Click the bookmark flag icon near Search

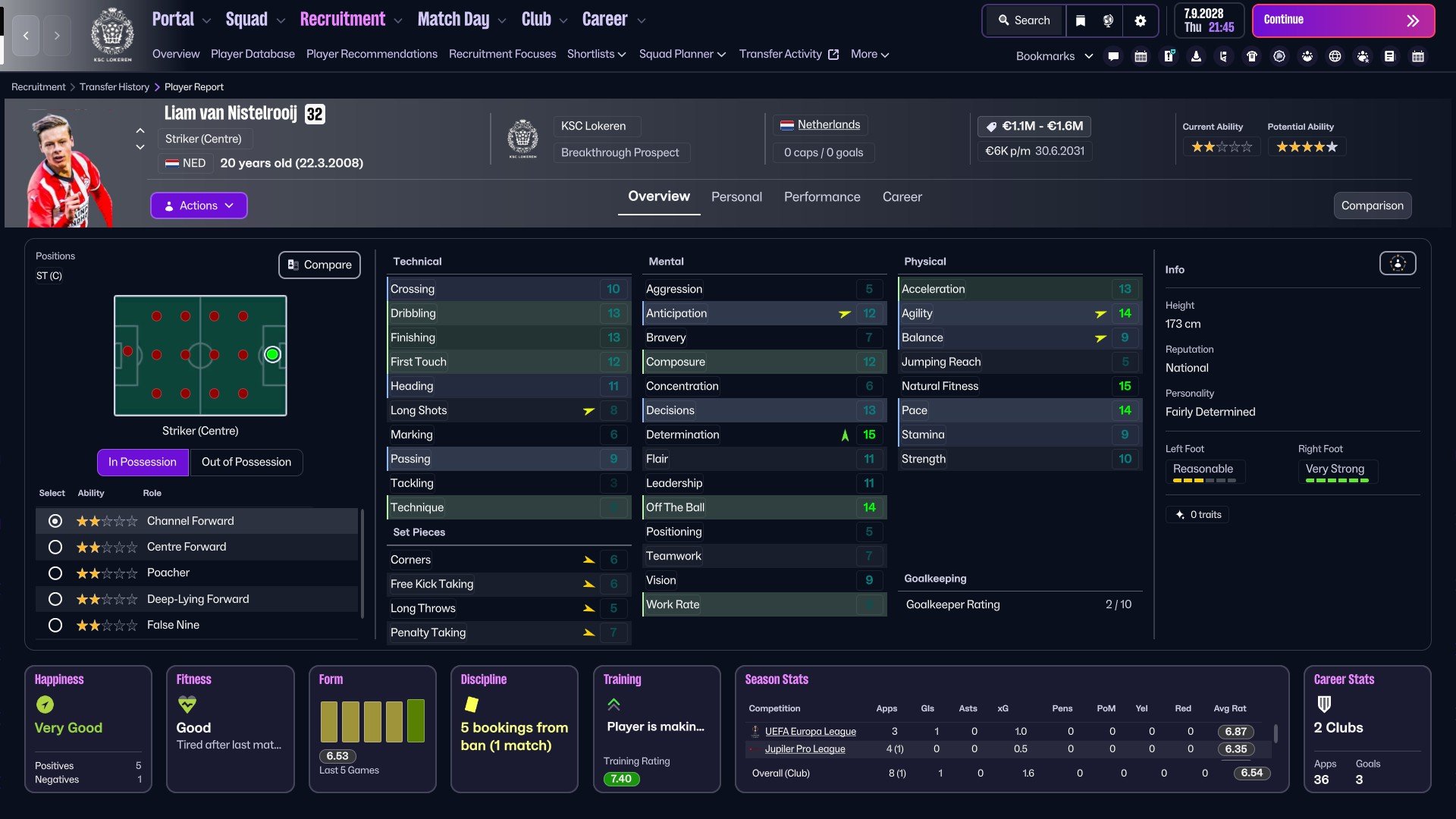[x=1081, y=20]
